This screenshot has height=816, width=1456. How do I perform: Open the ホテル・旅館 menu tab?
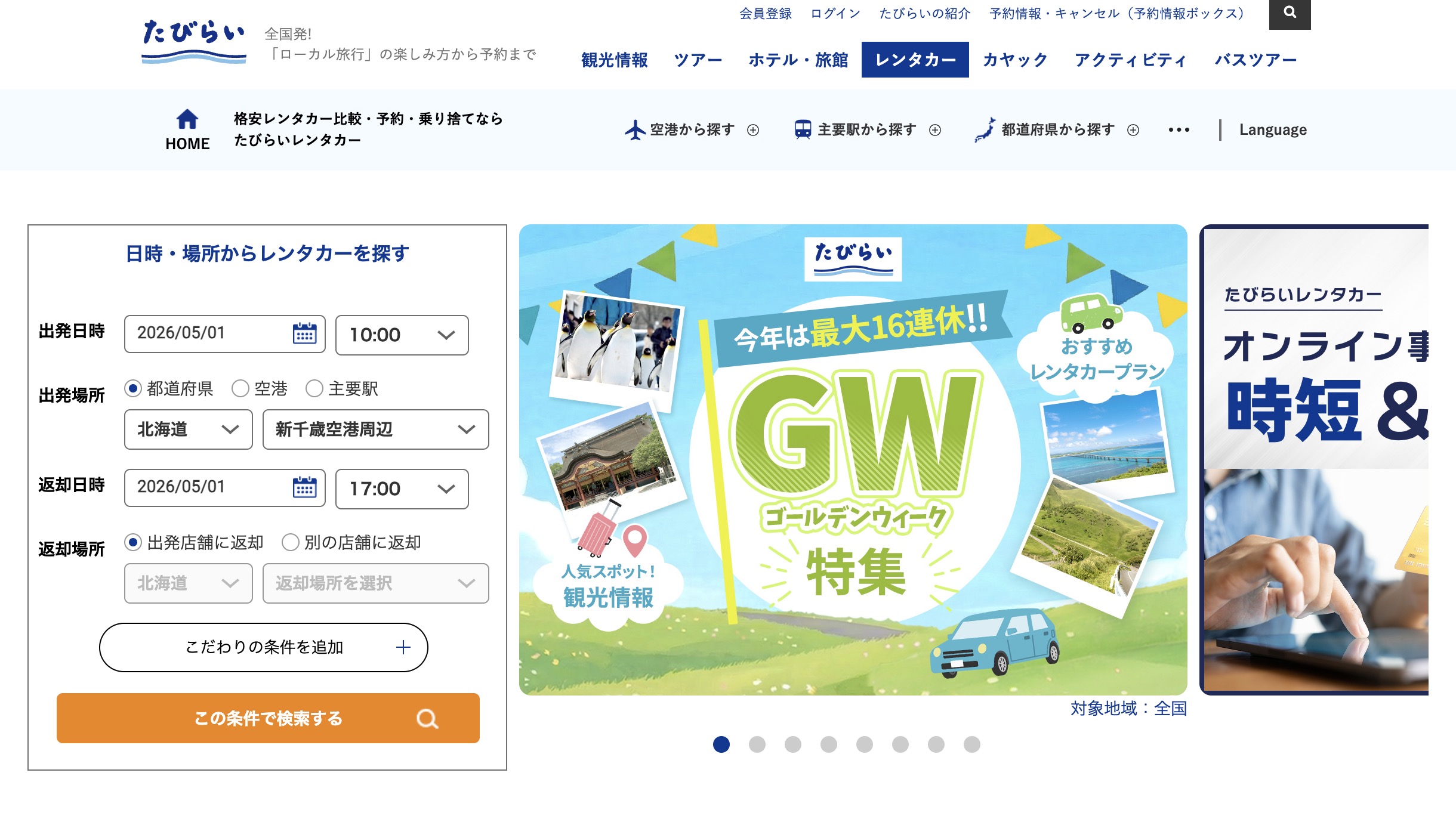(x=798, y=60)
